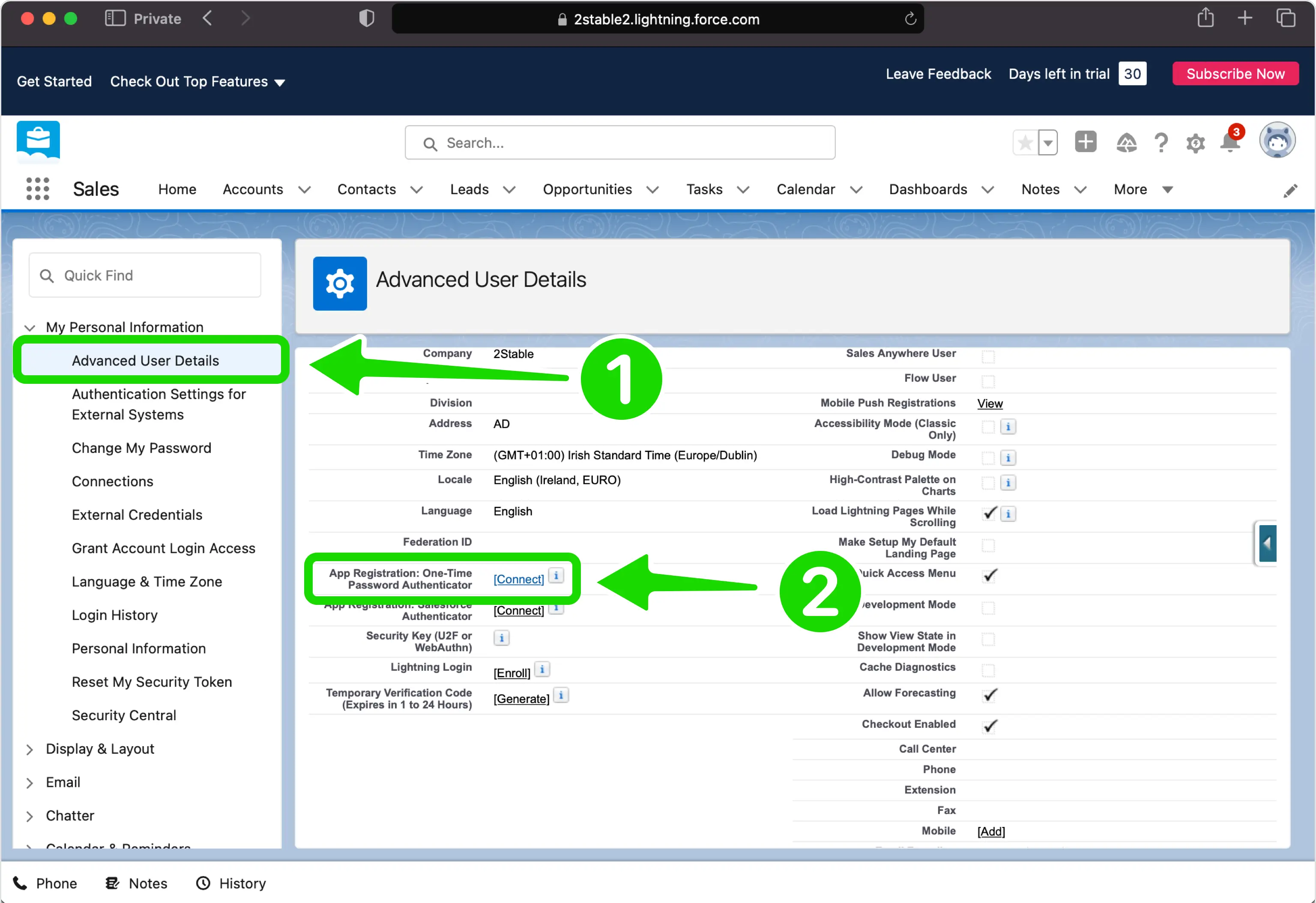Open Check Out Top Features dropdown
1316x903 pixels.
click(x=197, y=81)
